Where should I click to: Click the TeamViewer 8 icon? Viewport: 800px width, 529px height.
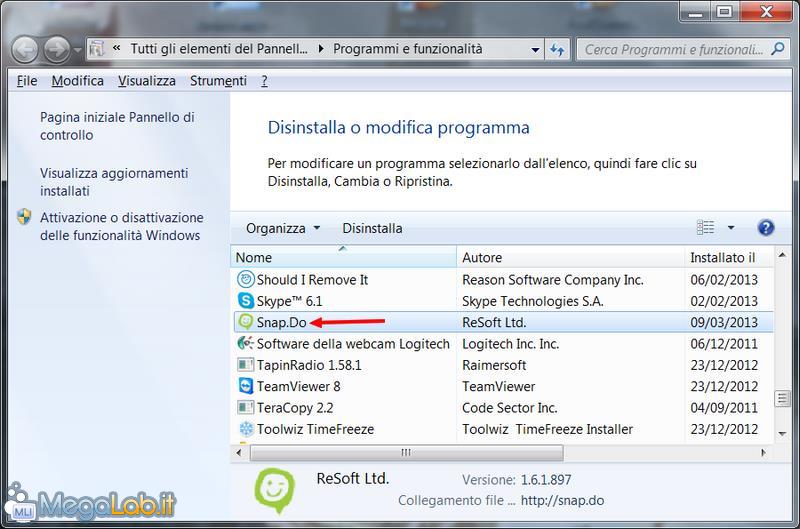246,386
